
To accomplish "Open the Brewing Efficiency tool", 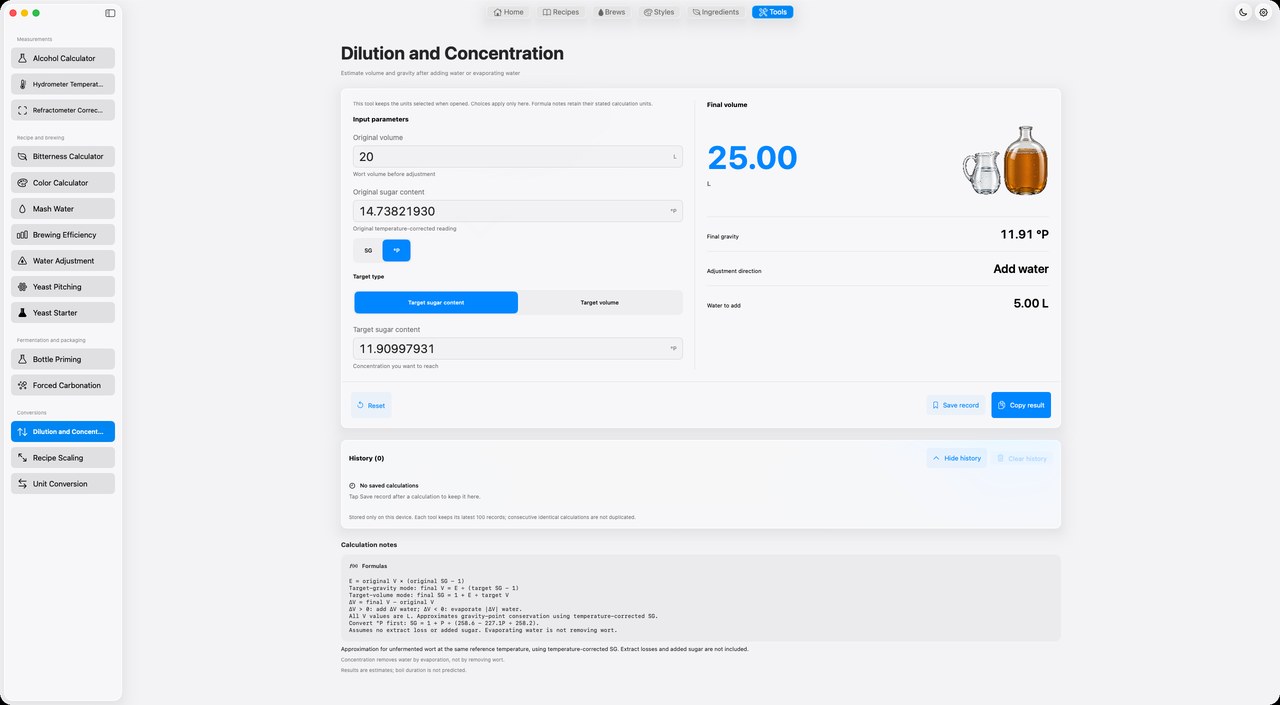I will (x=63, y=235).
